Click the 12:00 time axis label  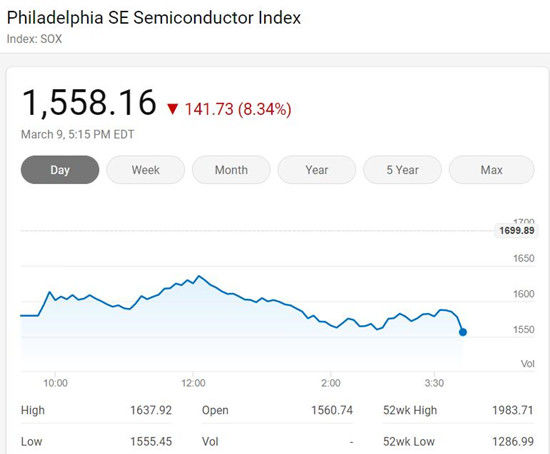pos(193,383)
